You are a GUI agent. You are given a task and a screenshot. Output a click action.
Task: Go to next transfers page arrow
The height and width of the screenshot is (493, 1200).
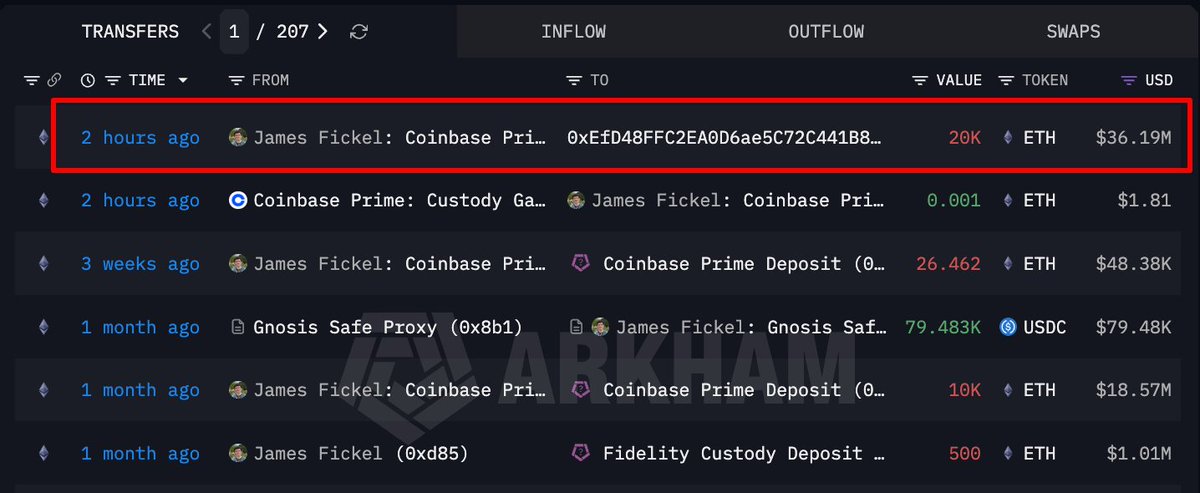coord(322,32)
